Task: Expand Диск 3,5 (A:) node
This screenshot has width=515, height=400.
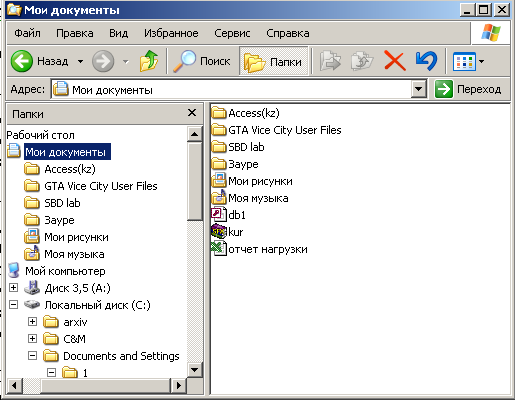Action: [x=13, y=288]
